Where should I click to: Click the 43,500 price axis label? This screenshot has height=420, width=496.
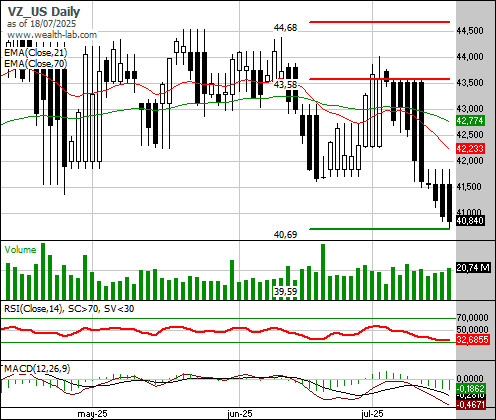point(470,83)
